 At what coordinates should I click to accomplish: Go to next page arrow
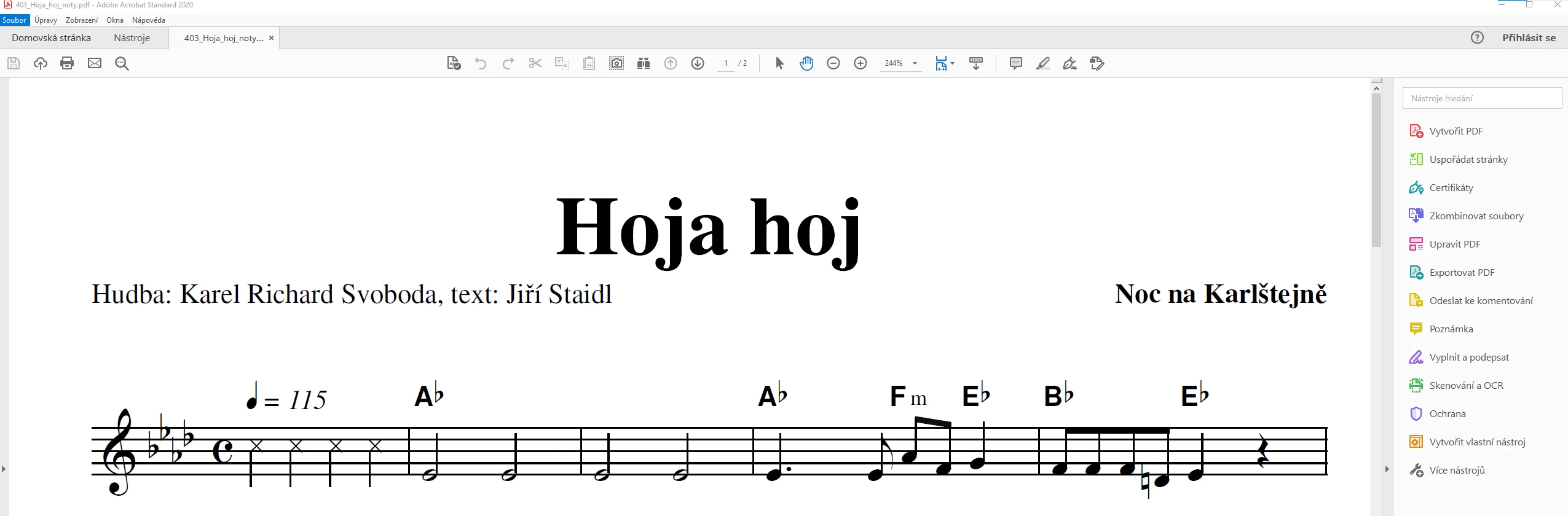(x=698, y=63)
